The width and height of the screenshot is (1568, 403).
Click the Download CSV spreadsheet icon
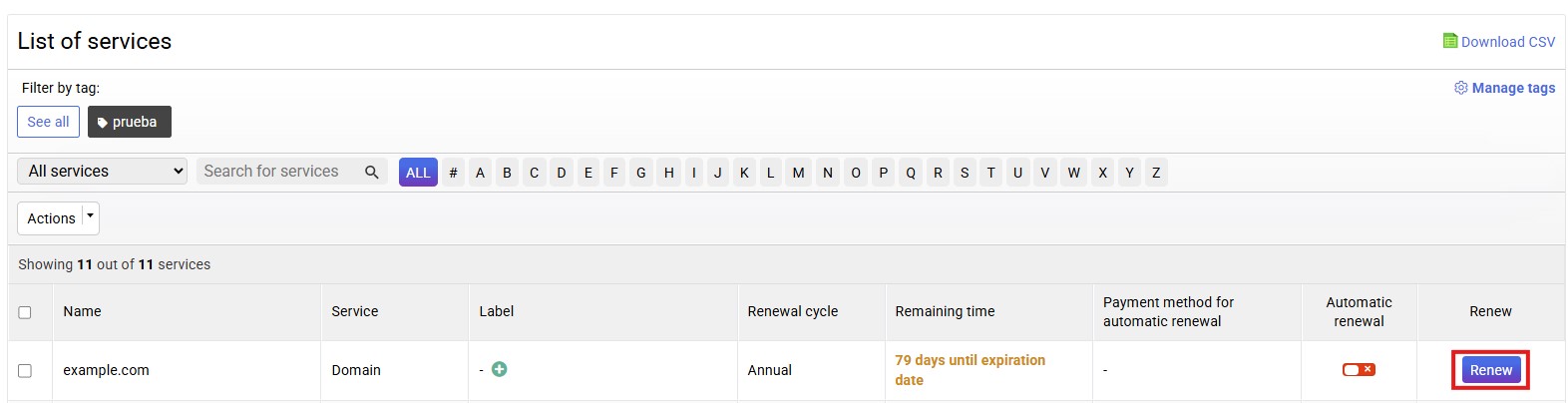pos(1449,41)
